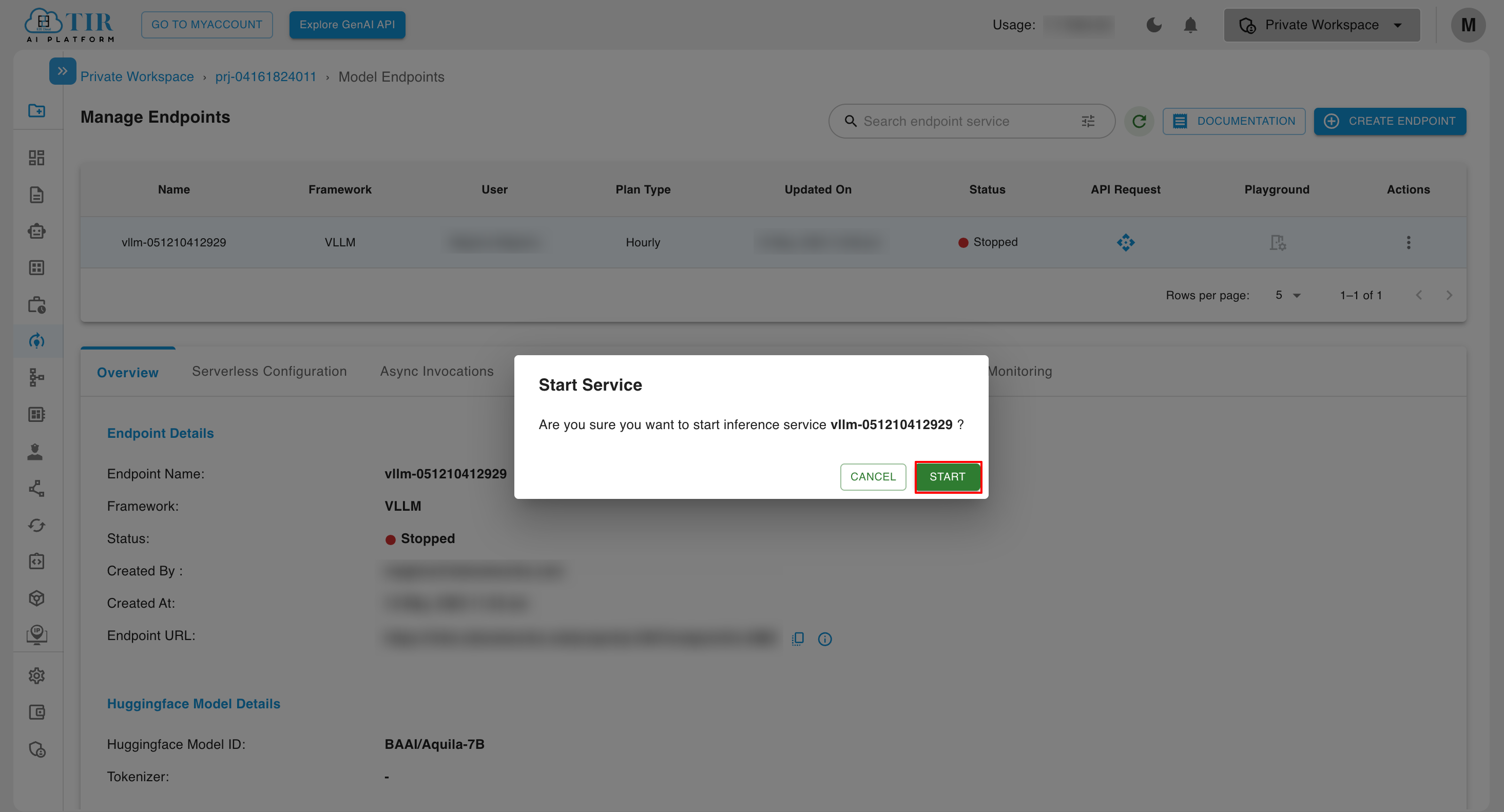1504x812 pixels.
Task: Open prj-04161824011 breadcrumb link
Action: pyautogui.click(x=266, y=76)
